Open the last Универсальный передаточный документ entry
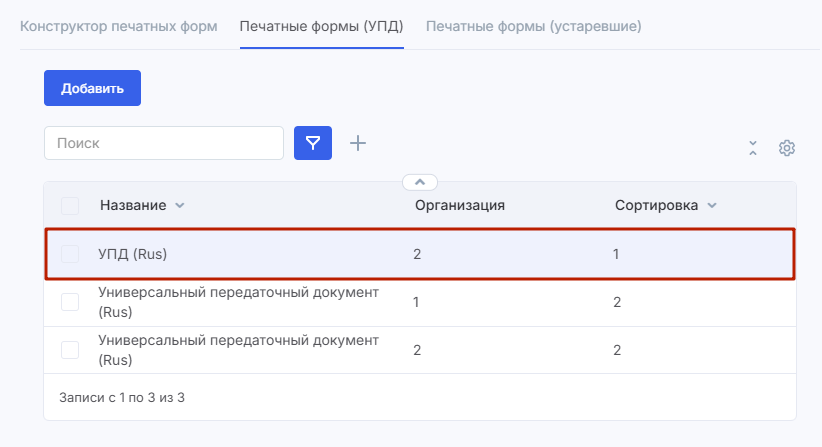The width and height of the screenshot is (822, 447). 238,350
